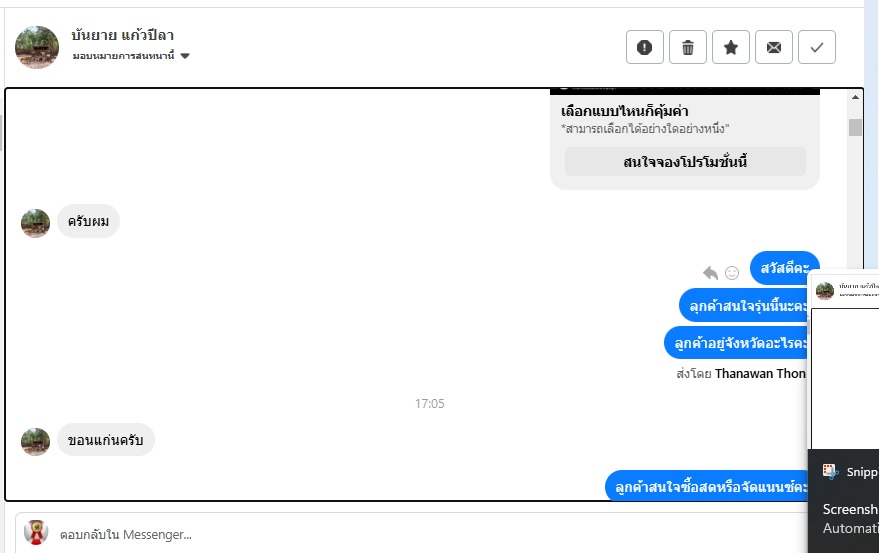
Task: React with smiley icon next to สวัสดีคะ
Action: pyautogui.click(x=732, y=273)
